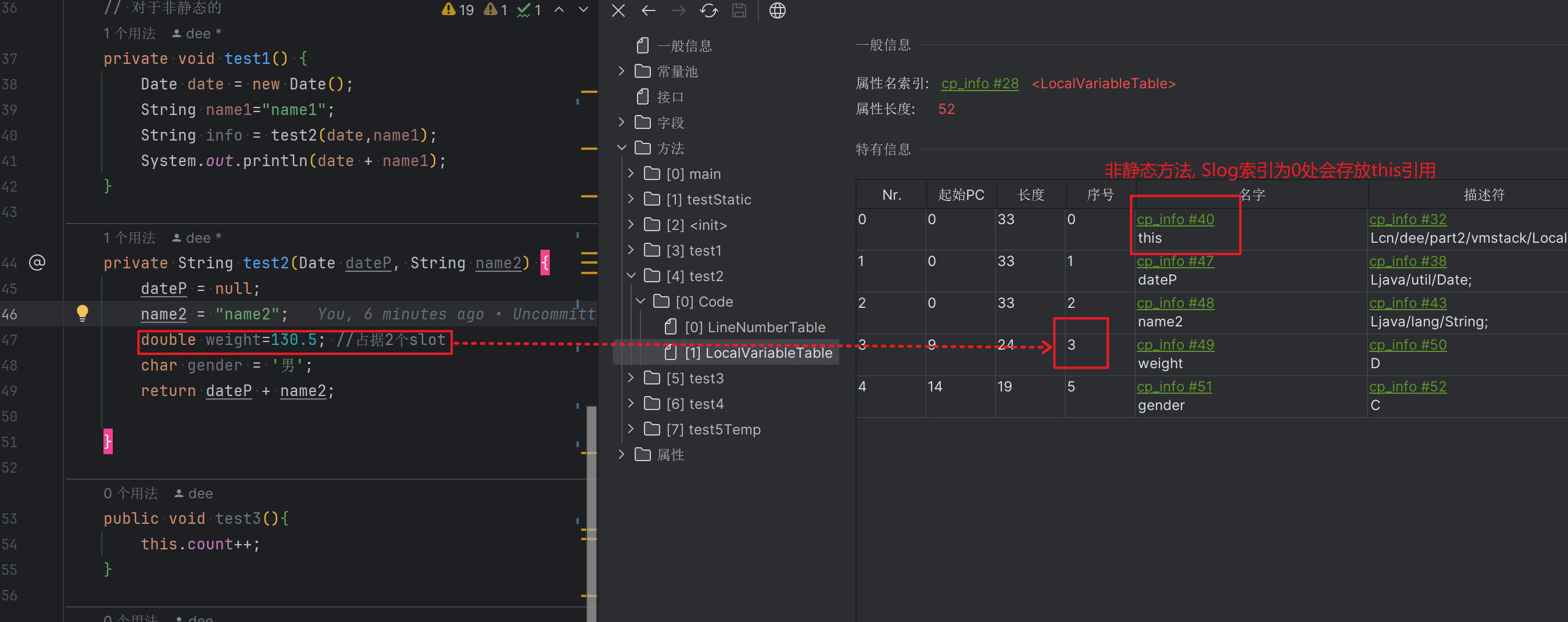The width and height of the screenshot is (1568, 622).
Task: Jump to next highlighted error arrow down
Action: coord(583,10)
